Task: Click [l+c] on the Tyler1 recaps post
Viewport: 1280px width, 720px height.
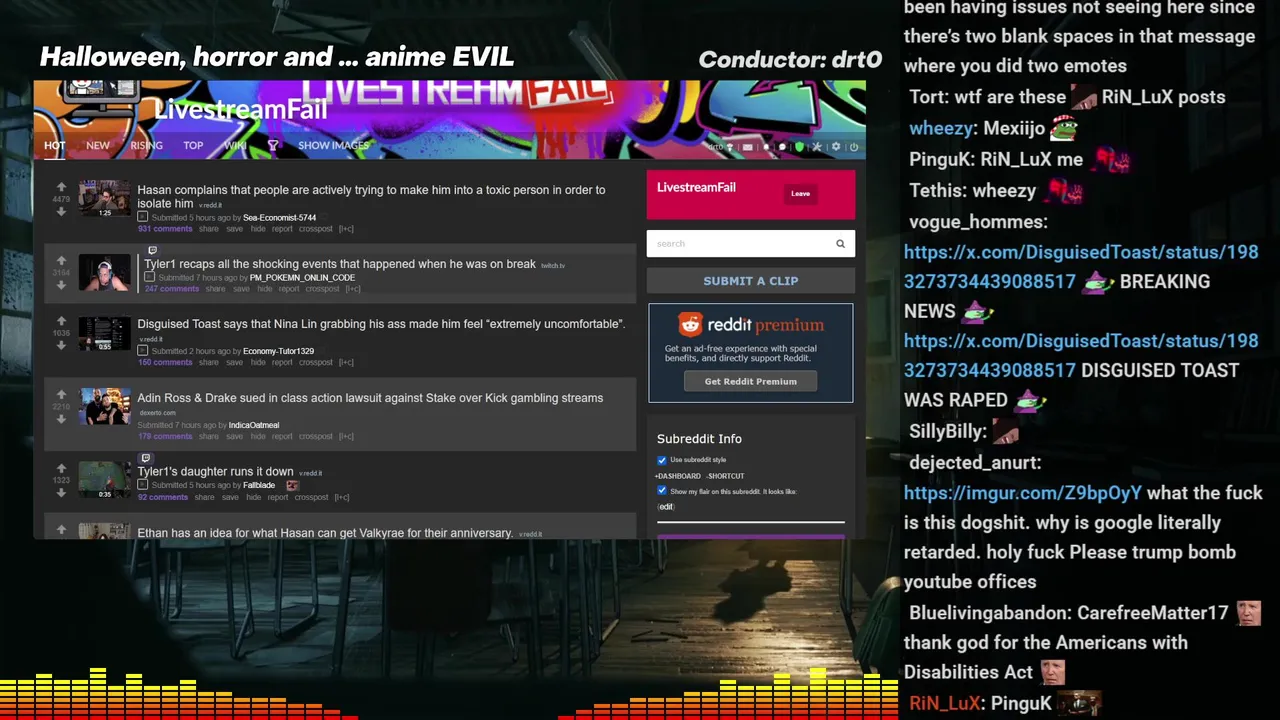Action: pyautogui.click(x=353, y=289)
